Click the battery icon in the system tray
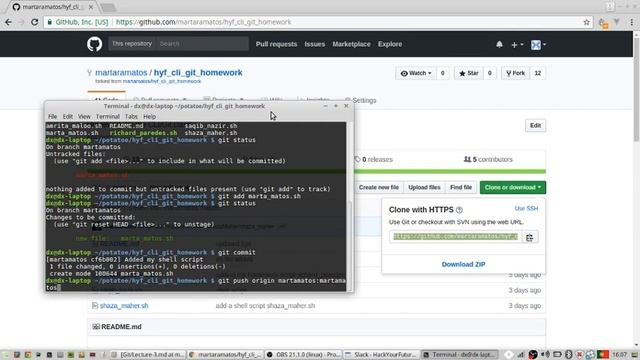The width and height of the screenshot is (640, 360). pos(557,354)
